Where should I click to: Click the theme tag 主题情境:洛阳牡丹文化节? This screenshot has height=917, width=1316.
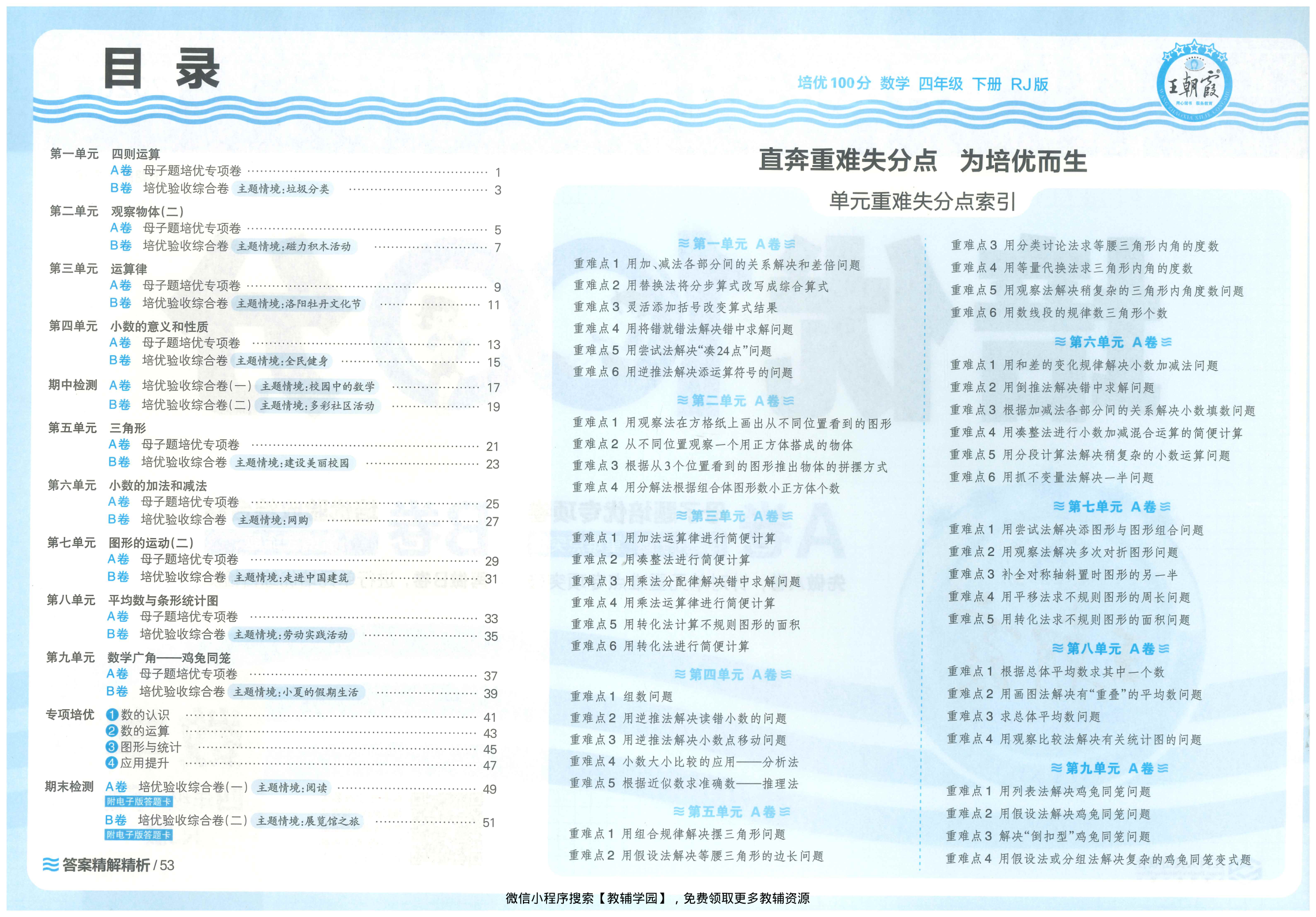(x=298, y=303)
